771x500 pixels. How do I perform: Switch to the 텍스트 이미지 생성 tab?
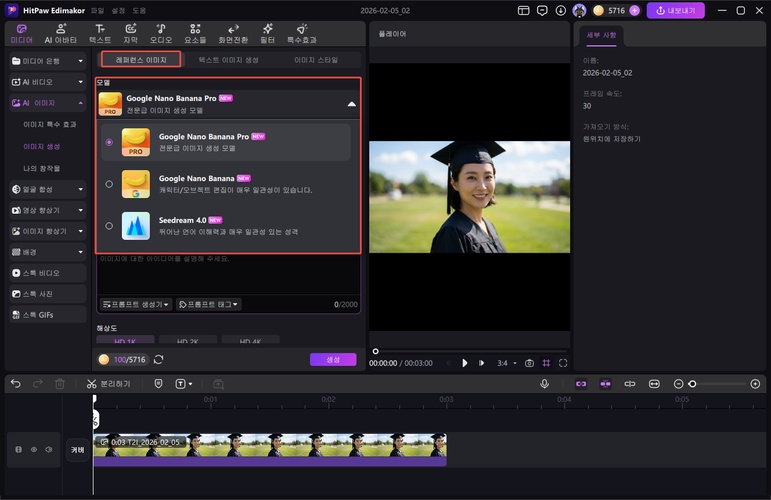228,60
